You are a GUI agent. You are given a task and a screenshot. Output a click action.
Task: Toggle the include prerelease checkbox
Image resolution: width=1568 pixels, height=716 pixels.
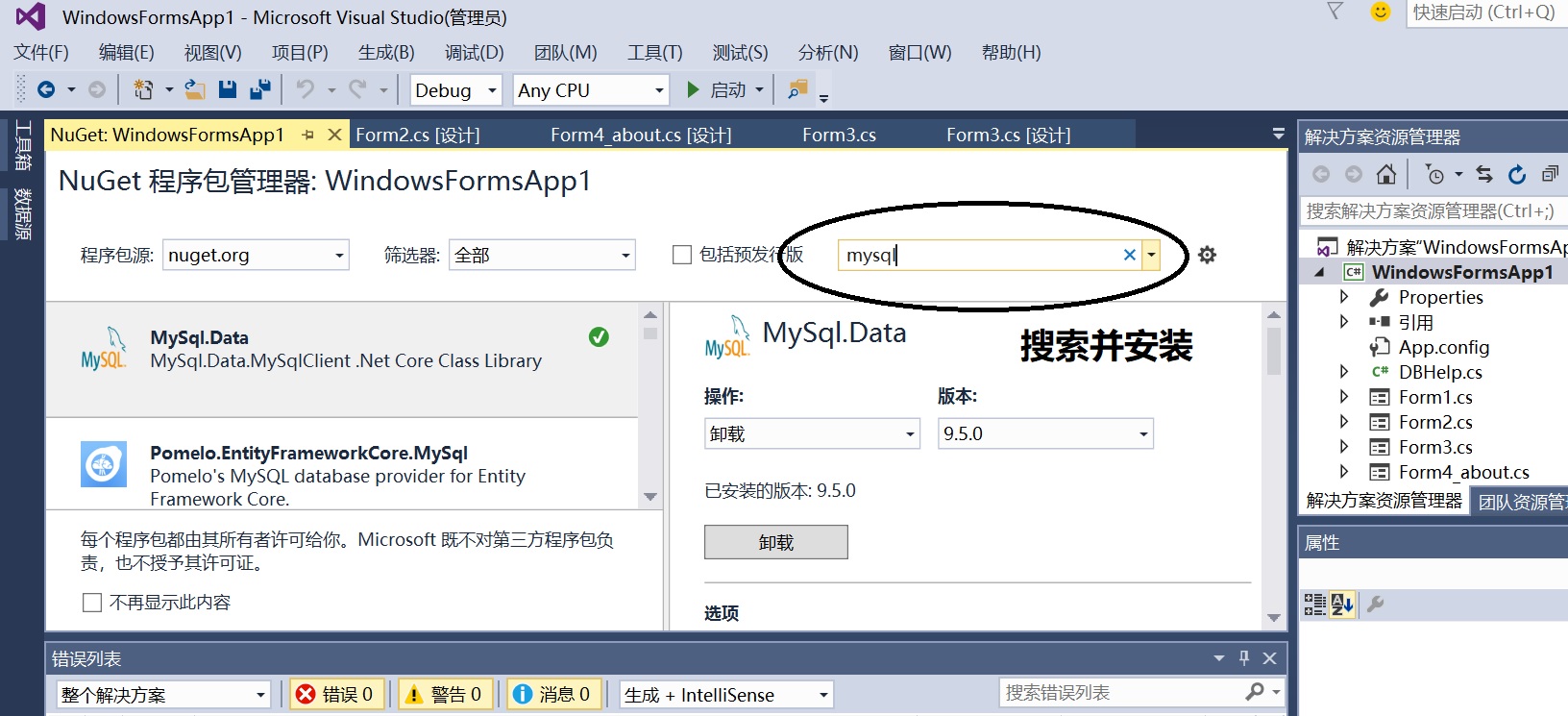pyautogui.click(x=682, y=255)
